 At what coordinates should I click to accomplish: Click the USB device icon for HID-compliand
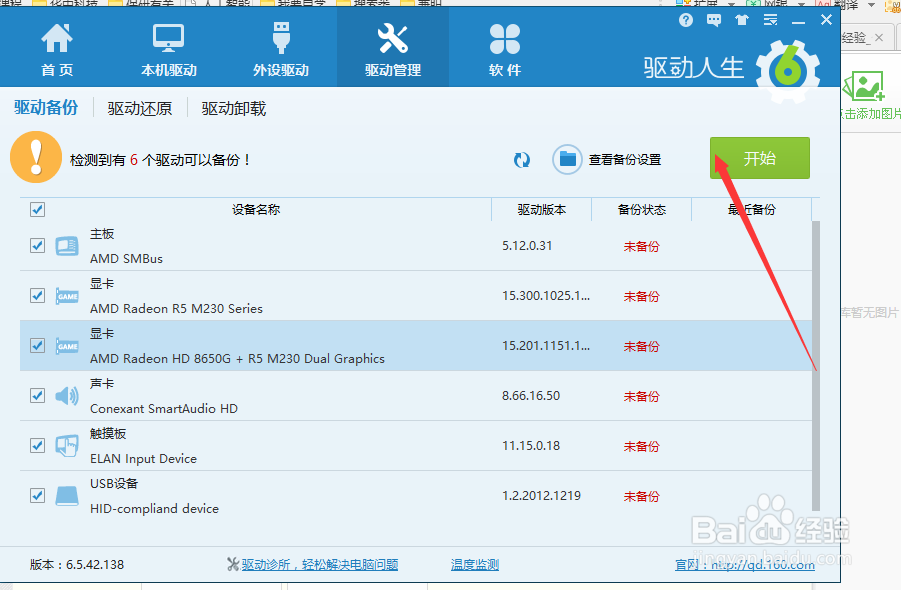click(x=67, y=496)
